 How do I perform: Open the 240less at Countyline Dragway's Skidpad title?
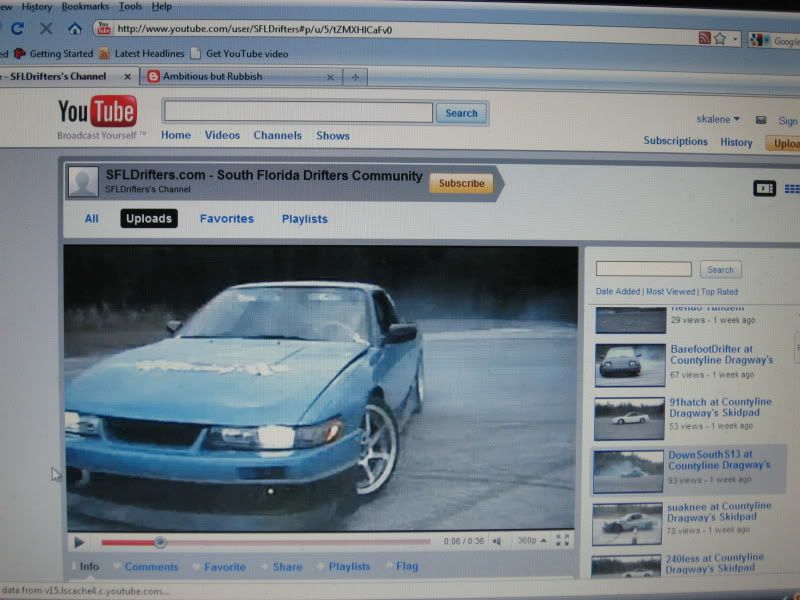[715, 563]
